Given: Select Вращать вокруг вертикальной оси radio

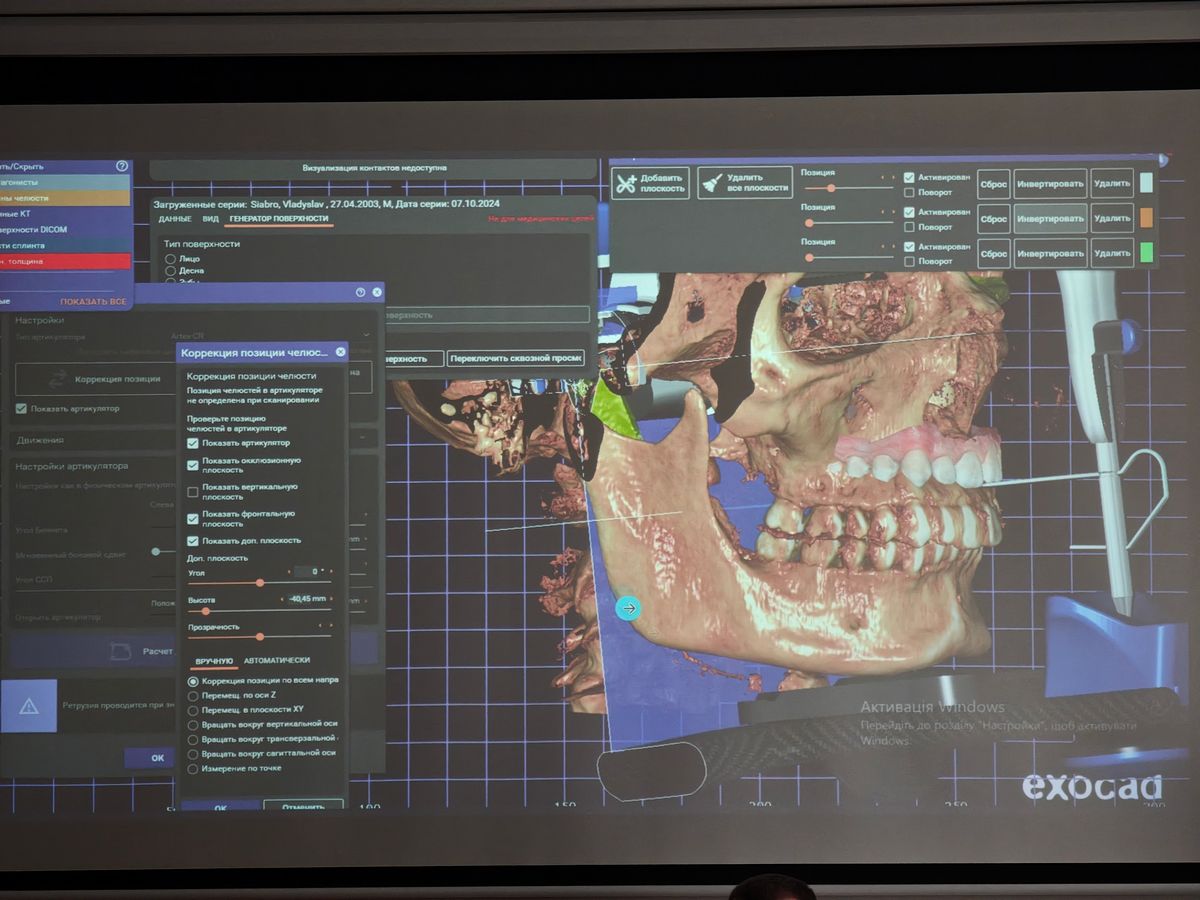Looking at the screenshot, I should click(x=193, y=724).
